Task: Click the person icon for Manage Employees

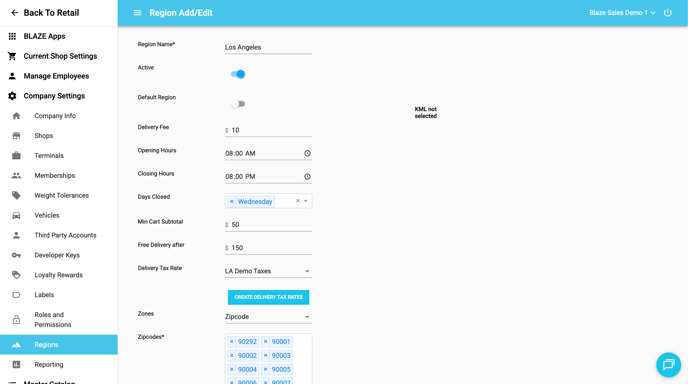Action: click(12, 76)
